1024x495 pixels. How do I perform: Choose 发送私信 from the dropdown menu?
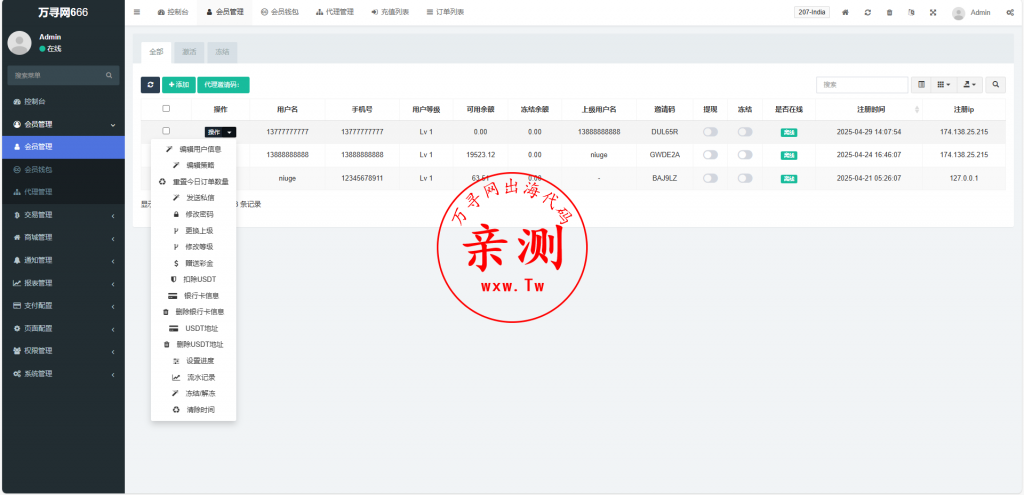coord(193,198)
